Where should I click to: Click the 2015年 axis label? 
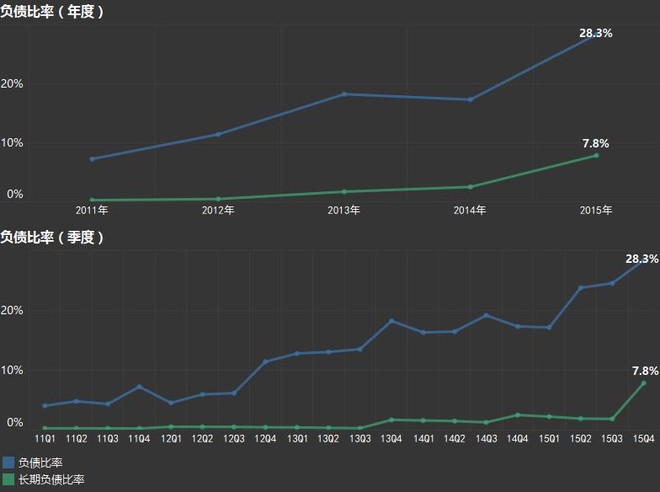coord(596,210)
